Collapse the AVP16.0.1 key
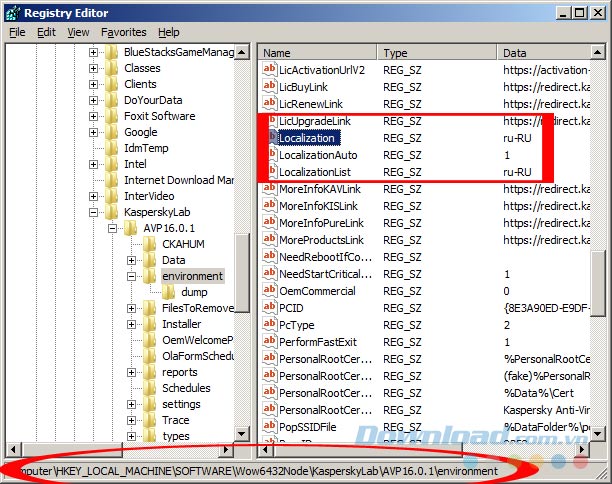This screenshot has height=484, width=612. (112, 228)
